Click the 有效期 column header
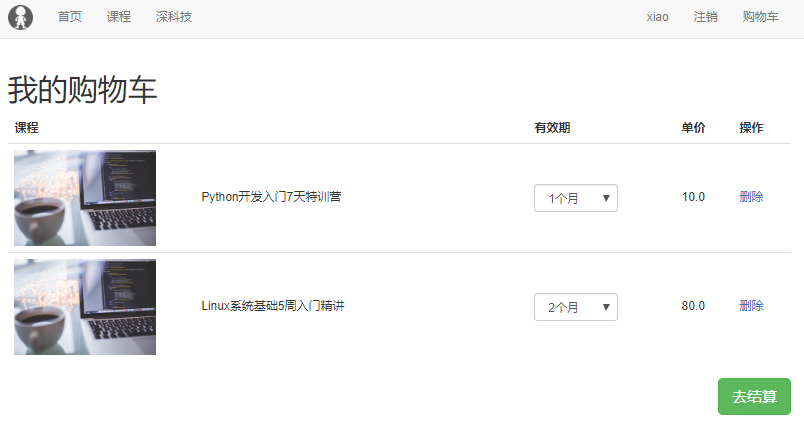The height and width of the screenshot is (426, 804). [x=552, y=128]
